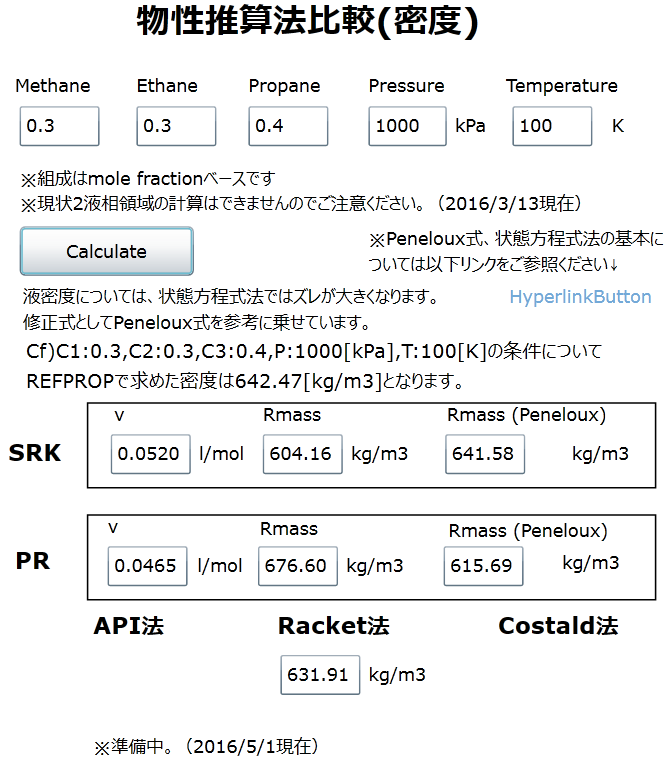672x771 pixels.
Task: Click the Racket法 density result field
Action: click(319, 675)
